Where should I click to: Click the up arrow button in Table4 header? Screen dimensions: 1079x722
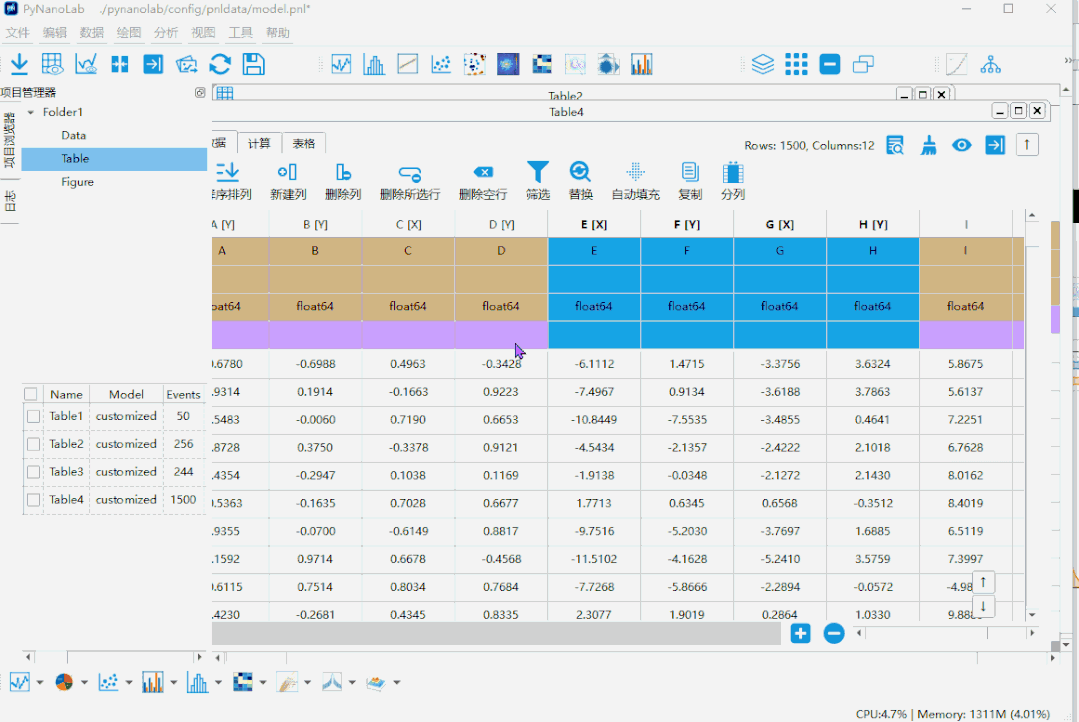[1027, 145]
